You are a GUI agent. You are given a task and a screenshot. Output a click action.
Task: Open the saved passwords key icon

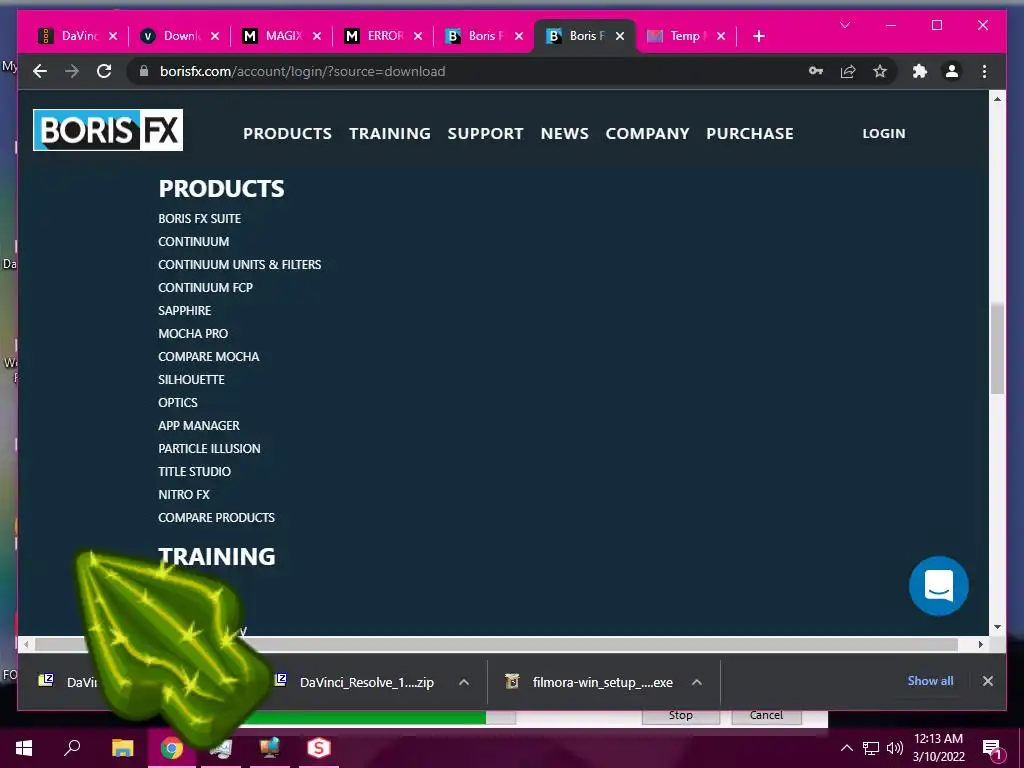point(816,71)
